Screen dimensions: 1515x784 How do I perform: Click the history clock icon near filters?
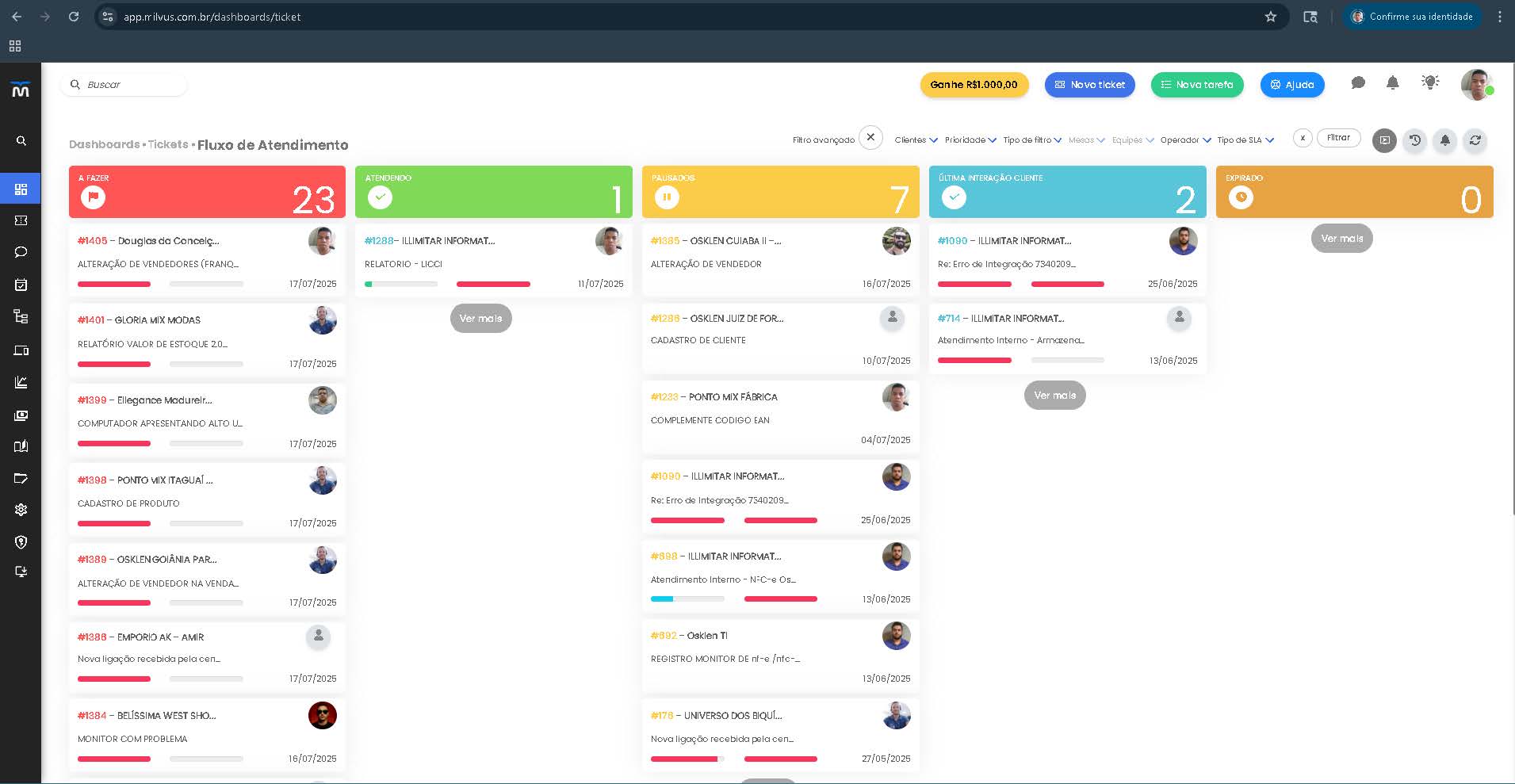[x=1414, y=140]
